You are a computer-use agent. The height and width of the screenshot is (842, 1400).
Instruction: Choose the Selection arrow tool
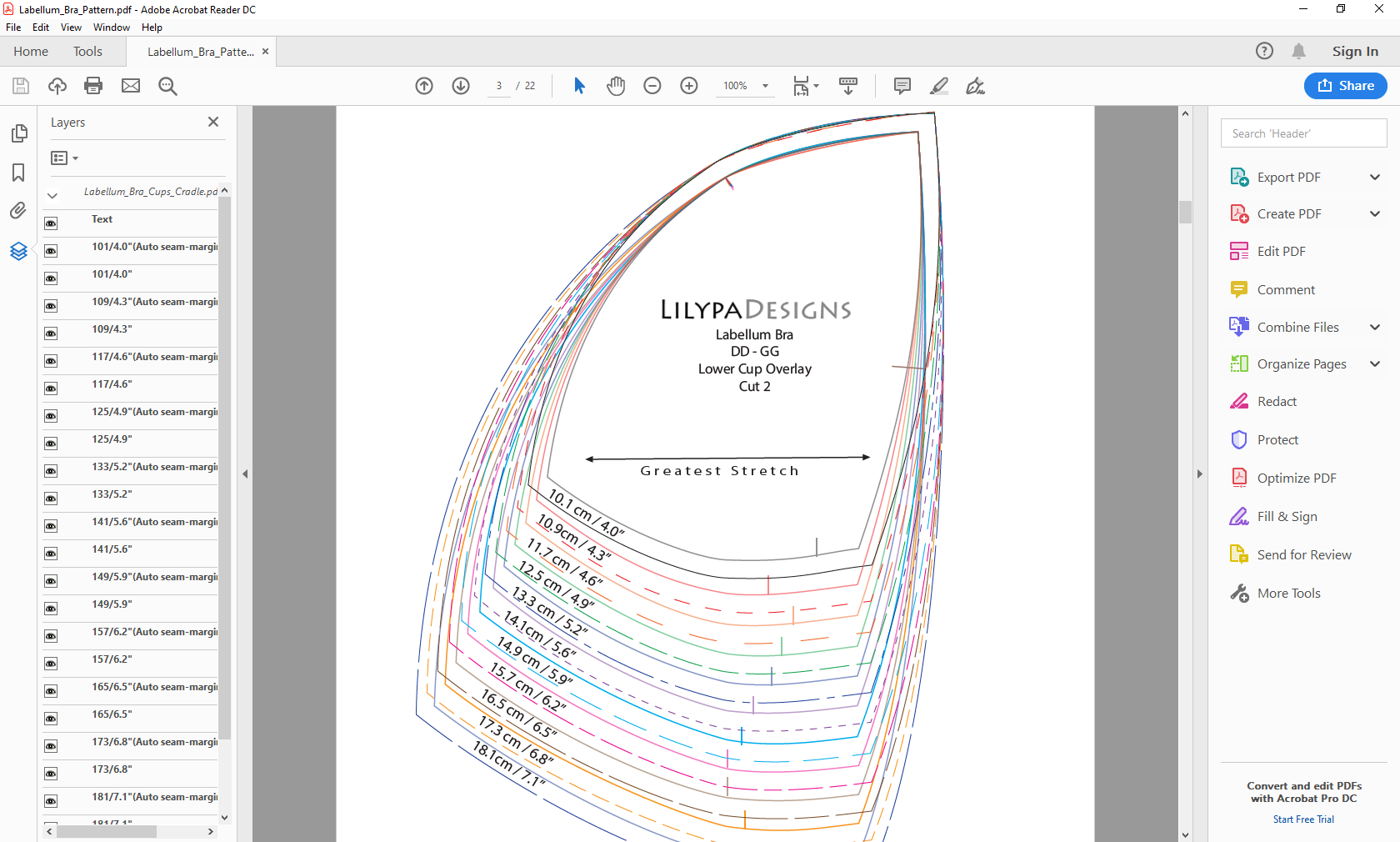point(580,86)
